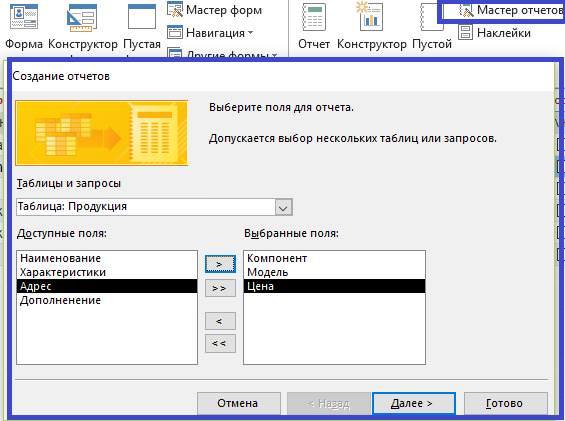This screenshot has width=565, height=421.
Task: Click Отмена to cancel wizard
Action: tap(239, 403)
